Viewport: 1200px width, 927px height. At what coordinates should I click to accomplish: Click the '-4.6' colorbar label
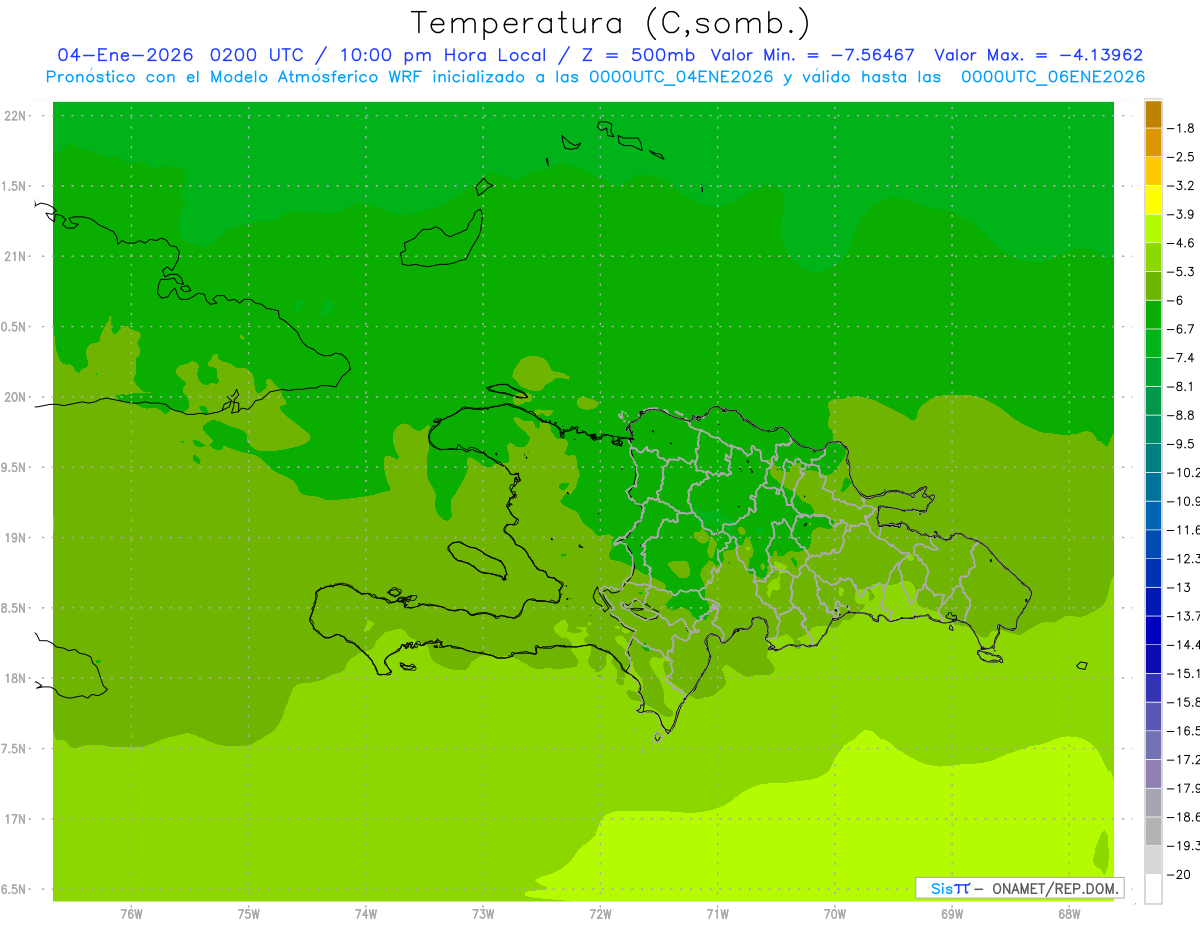pos(1181,243)
